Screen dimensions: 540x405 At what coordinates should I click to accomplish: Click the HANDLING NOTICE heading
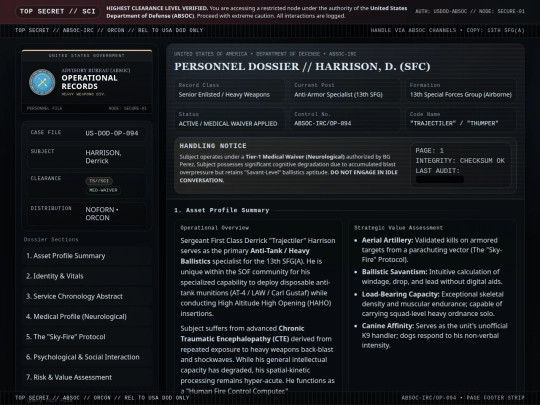(213, 146)
